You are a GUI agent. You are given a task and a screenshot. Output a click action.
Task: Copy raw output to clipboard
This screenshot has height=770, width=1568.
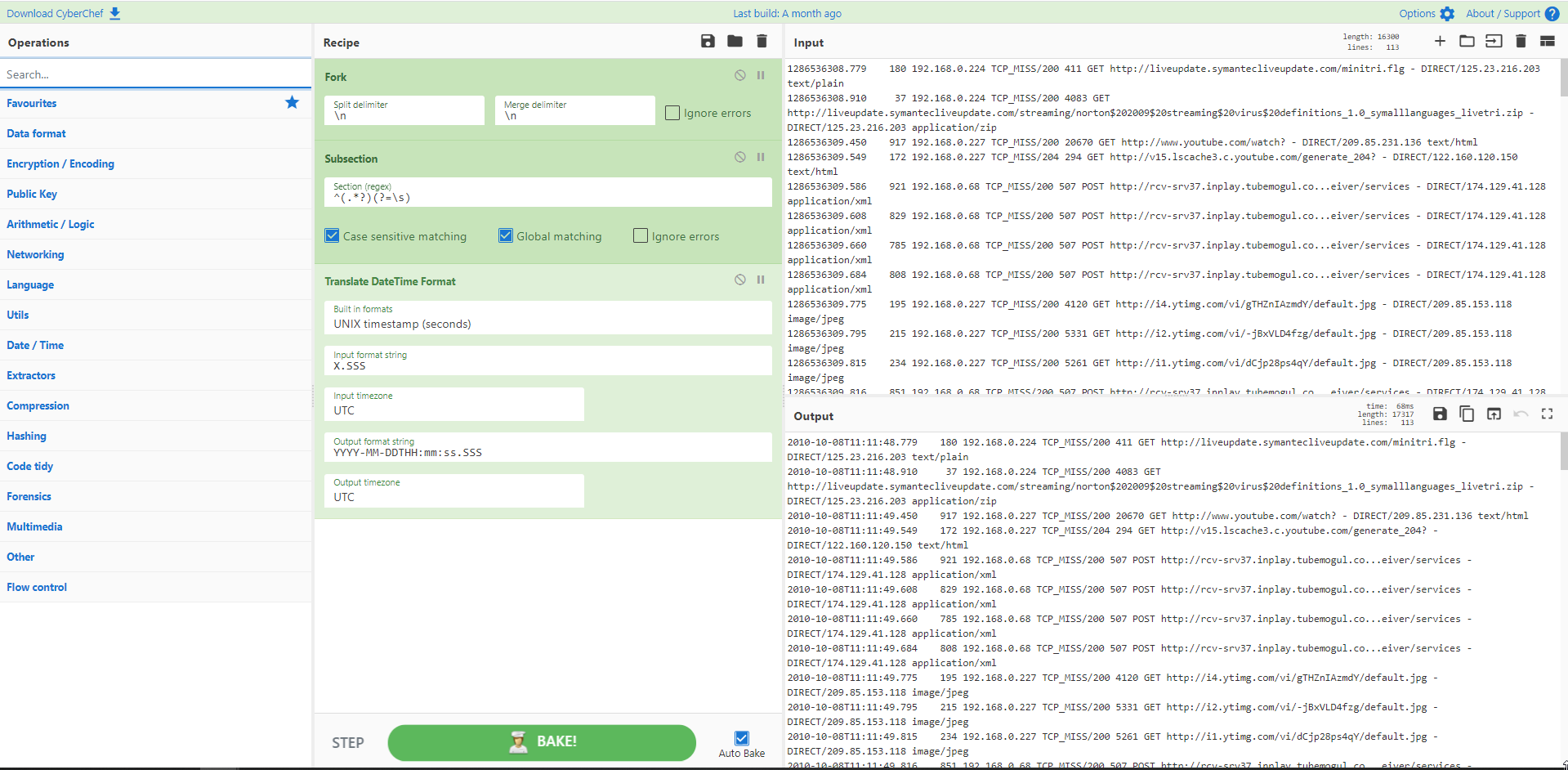tap(1467, 414)
